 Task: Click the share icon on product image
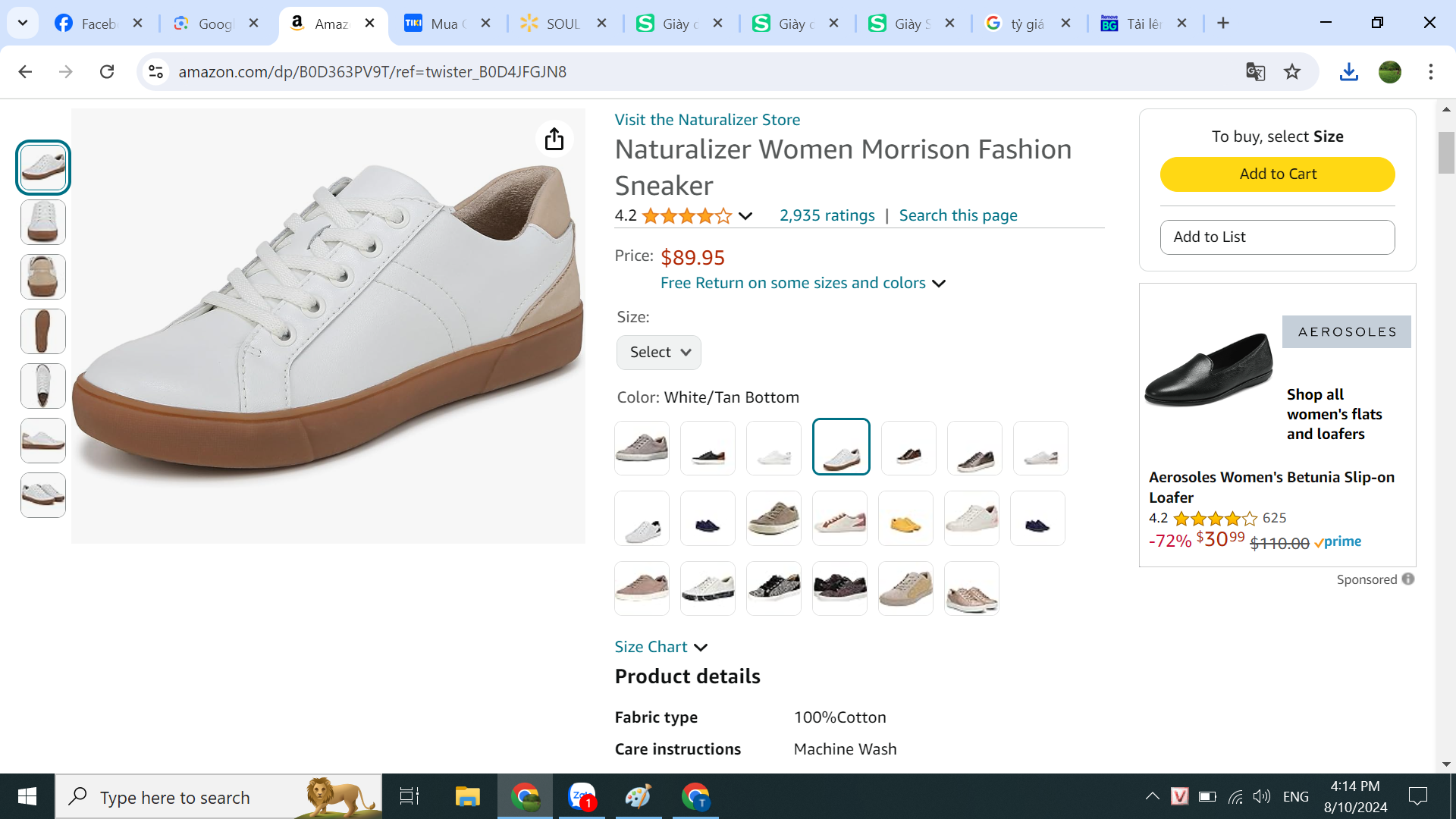point(554,139)
